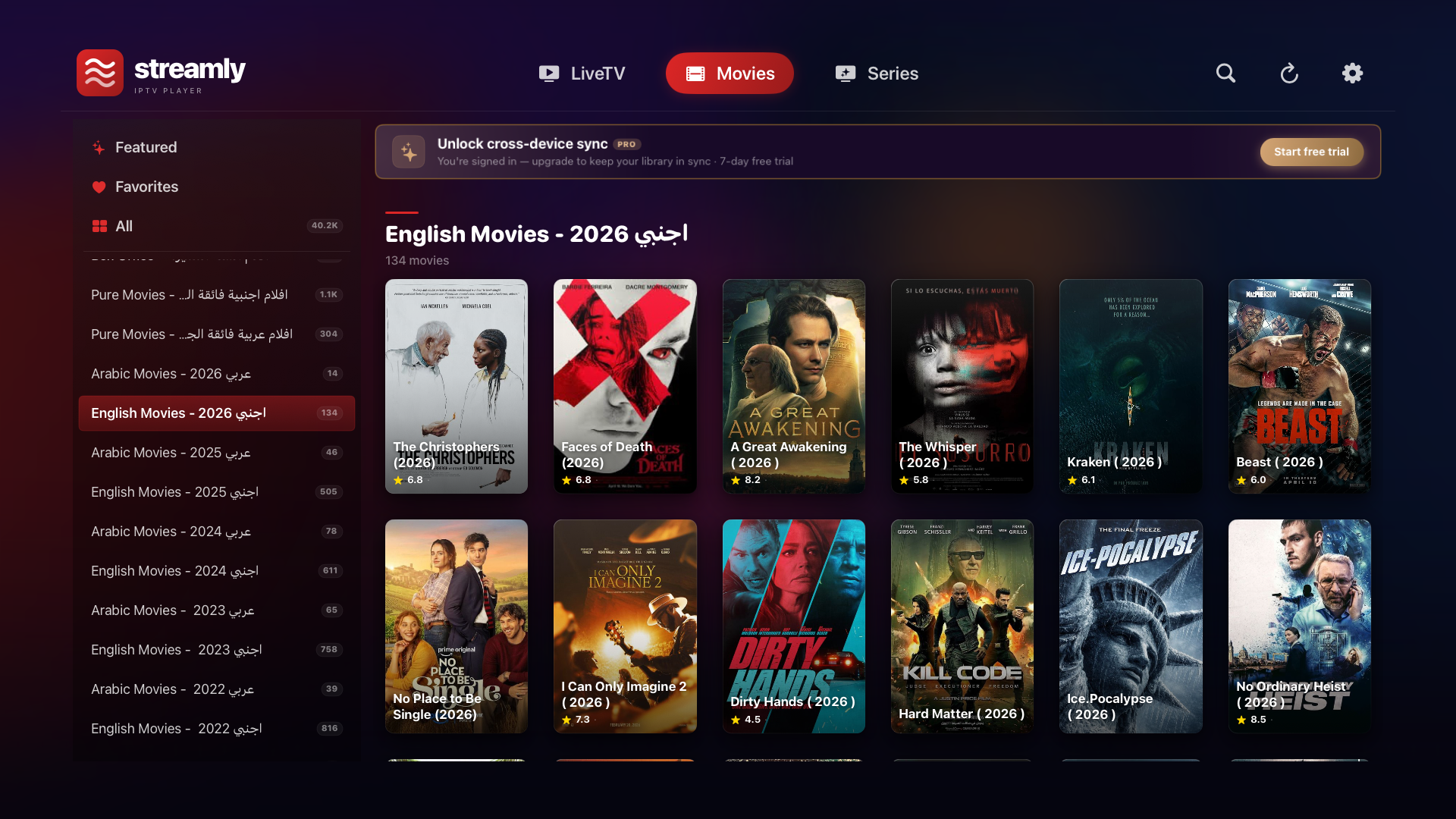This screenshot has width=1456, height=819.
Task: Open Ice.Pocalypse (2026) movie card
Action: (1131, 626)
